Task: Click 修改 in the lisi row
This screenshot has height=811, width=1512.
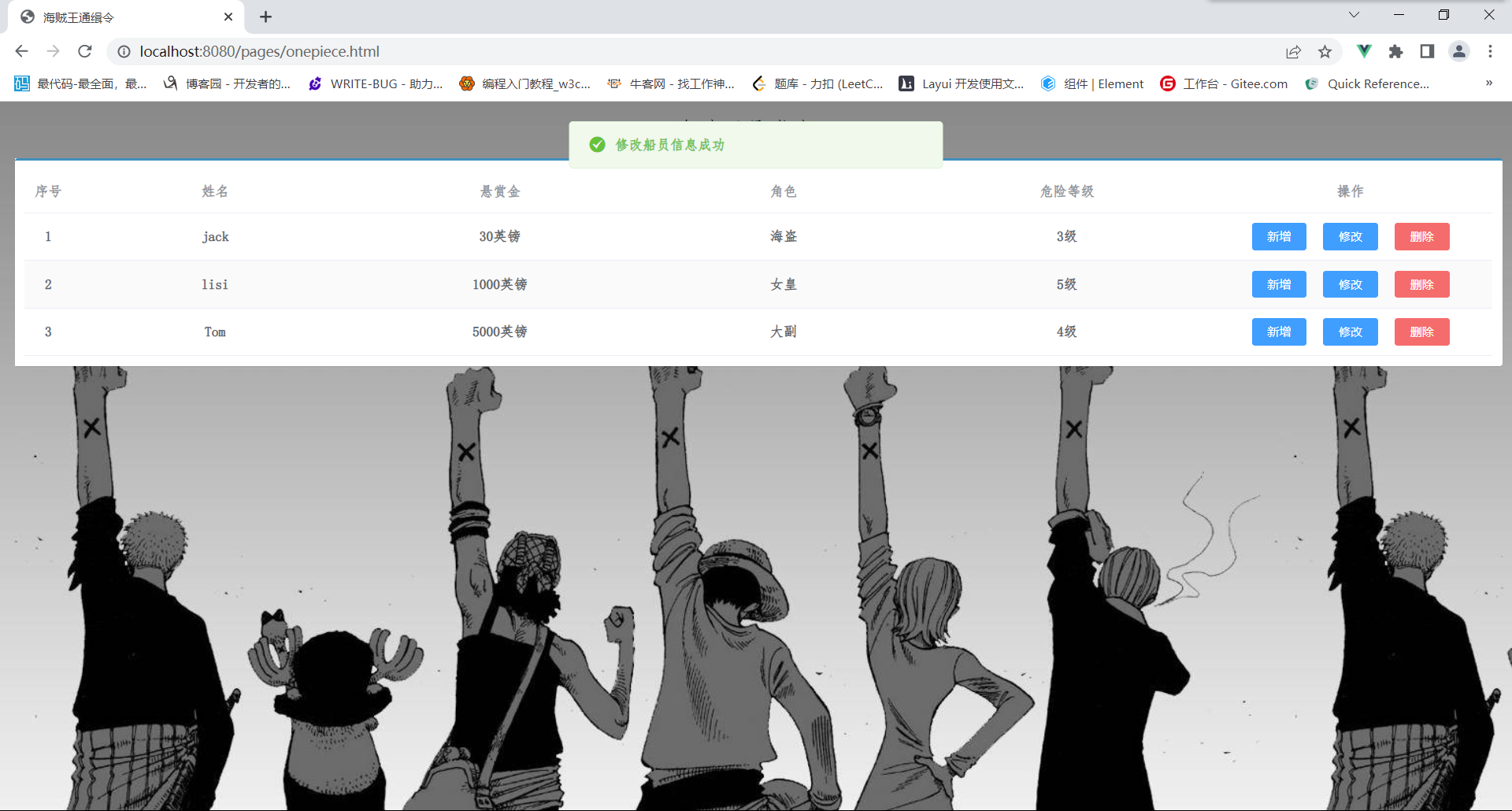Action: pos(1350,284)
